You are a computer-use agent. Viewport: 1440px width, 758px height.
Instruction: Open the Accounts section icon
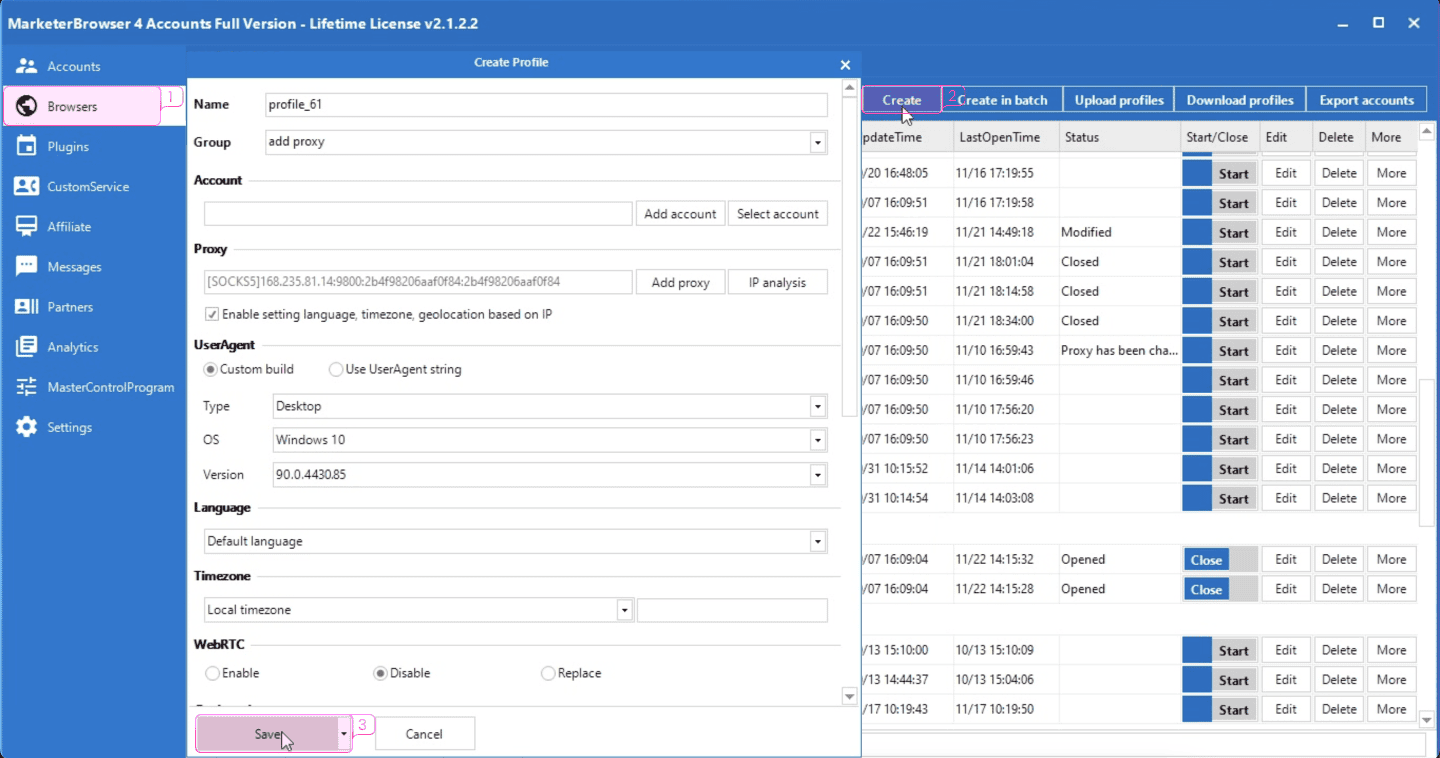pyautogui.click(x=27, y=66)
